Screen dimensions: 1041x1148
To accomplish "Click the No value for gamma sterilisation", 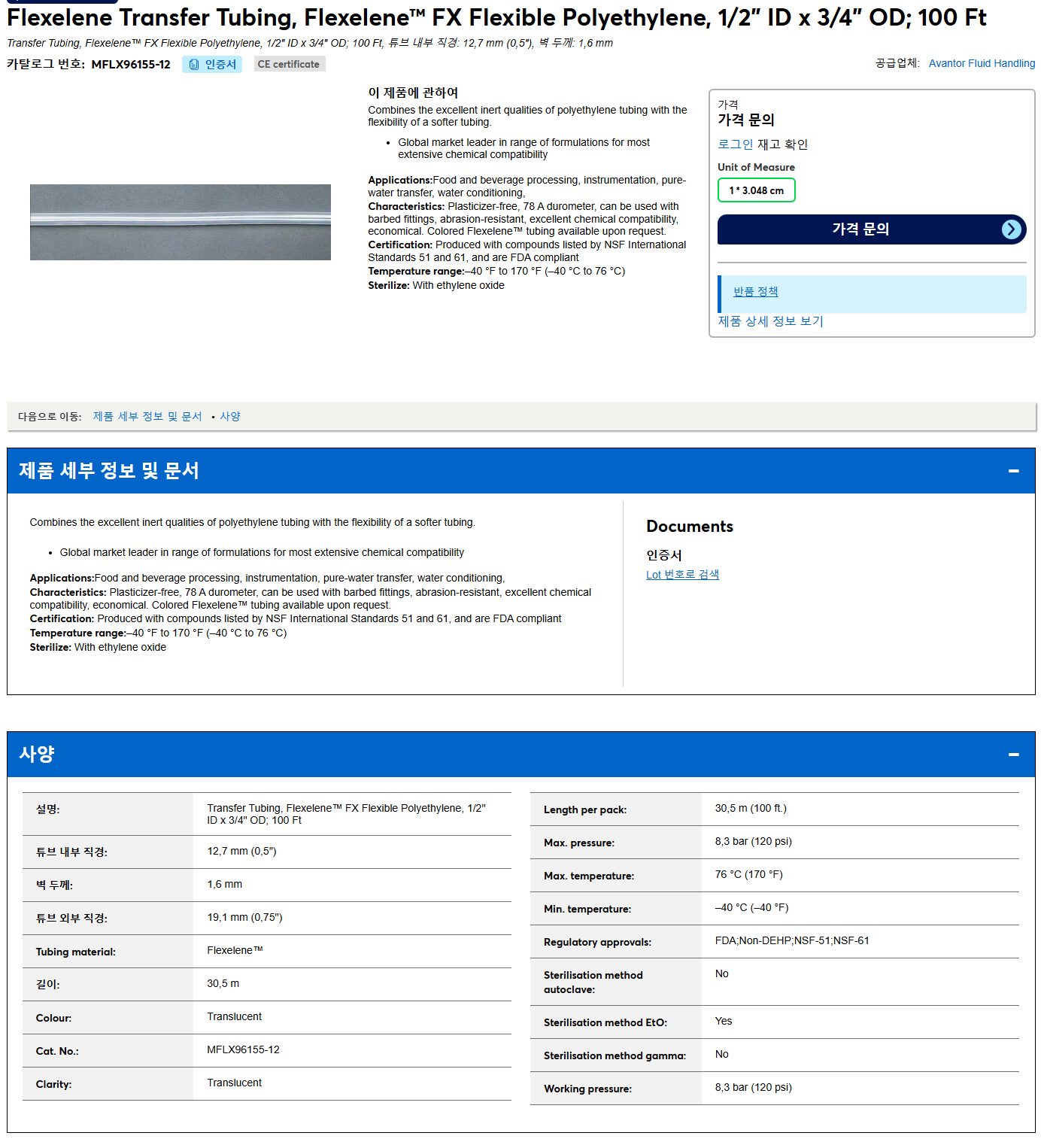I will tap(721, 1055).
